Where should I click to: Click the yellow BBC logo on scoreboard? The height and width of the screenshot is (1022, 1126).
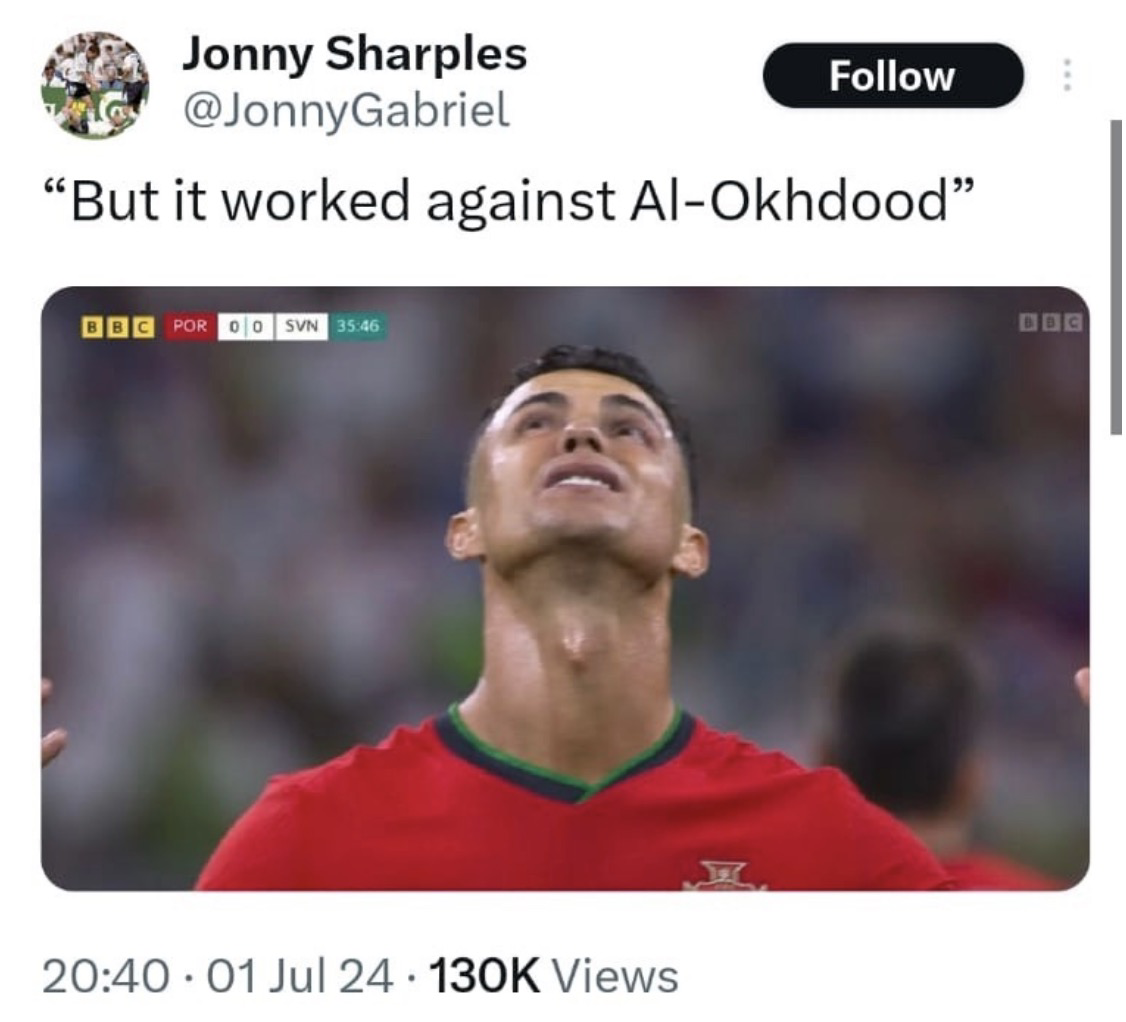(118, 327)
